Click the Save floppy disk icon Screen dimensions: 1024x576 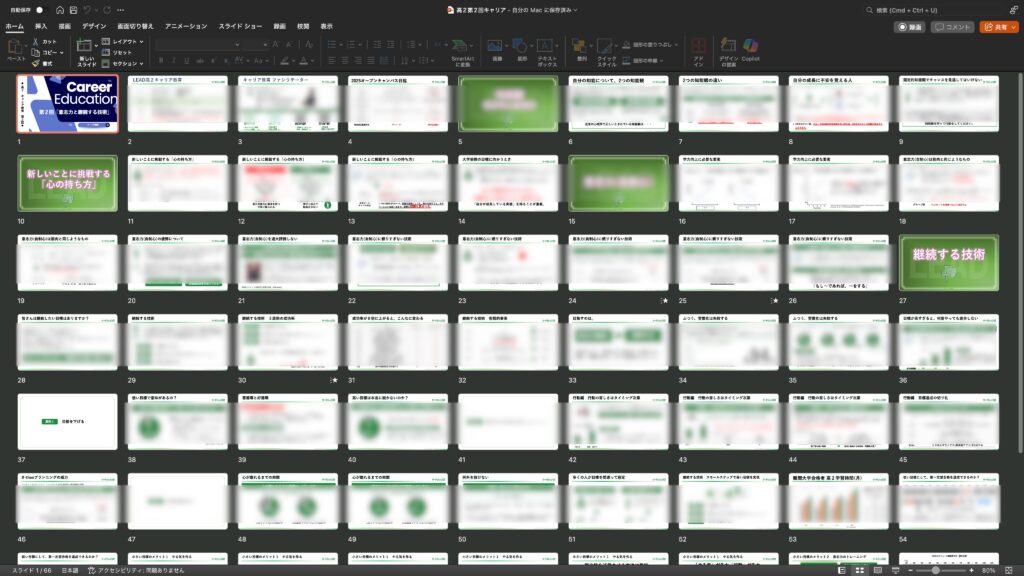coord(73,10)
